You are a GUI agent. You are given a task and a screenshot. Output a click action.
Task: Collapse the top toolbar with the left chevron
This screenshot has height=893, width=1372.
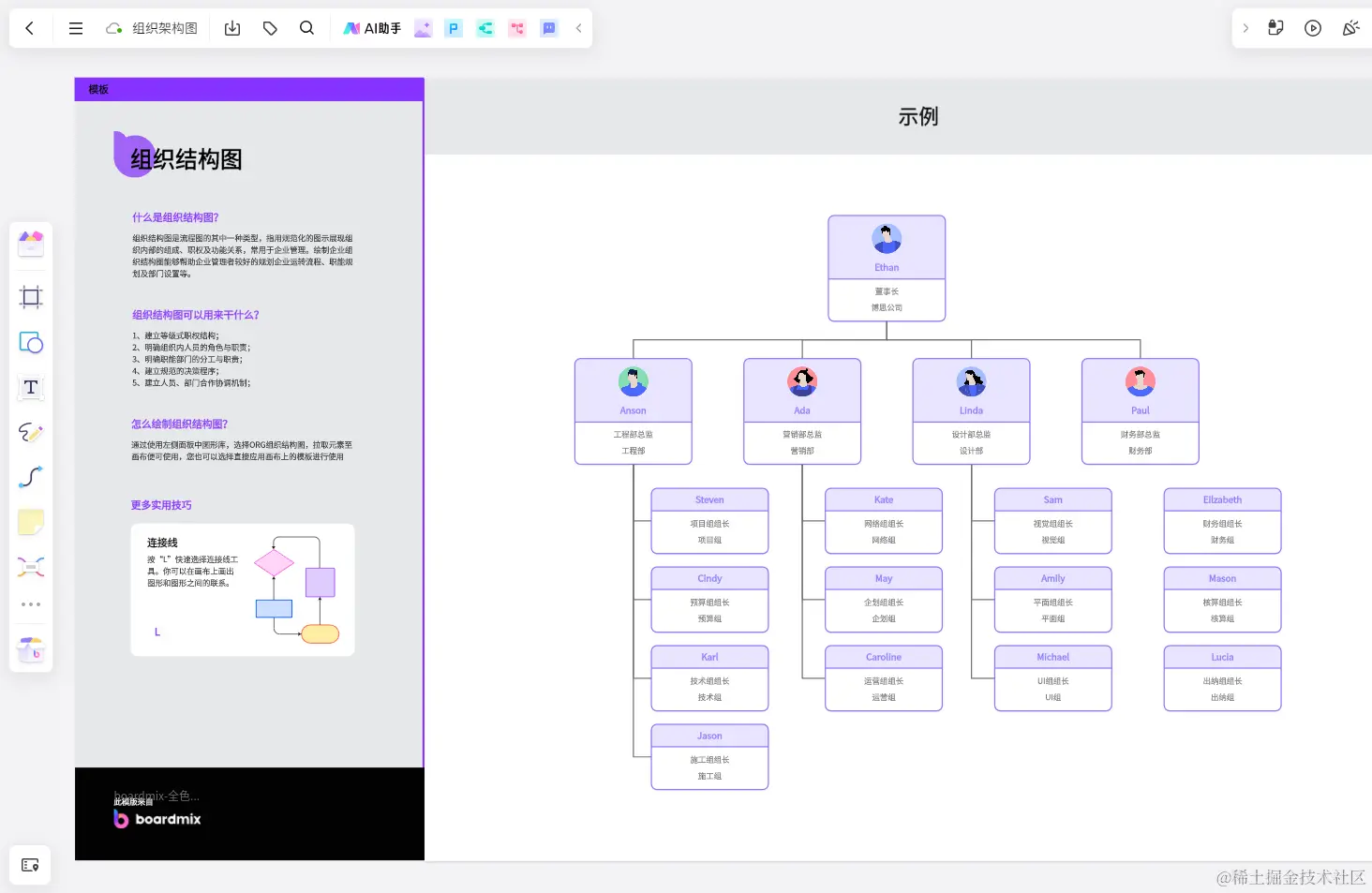(578, 28)
